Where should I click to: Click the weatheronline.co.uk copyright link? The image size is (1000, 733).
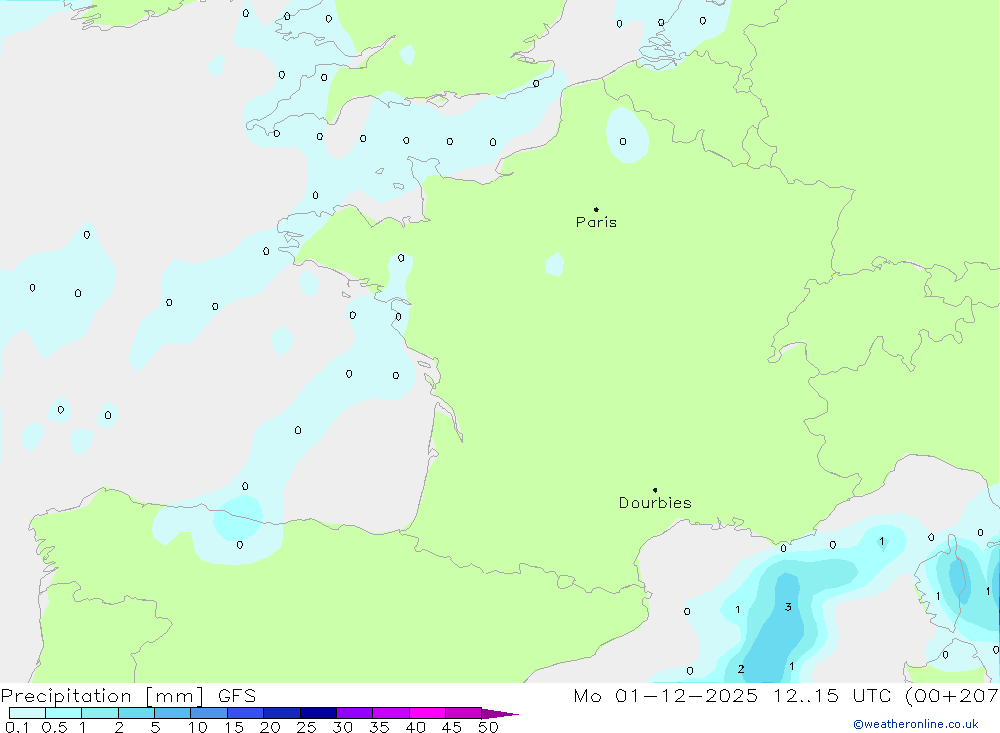(916, 724)
